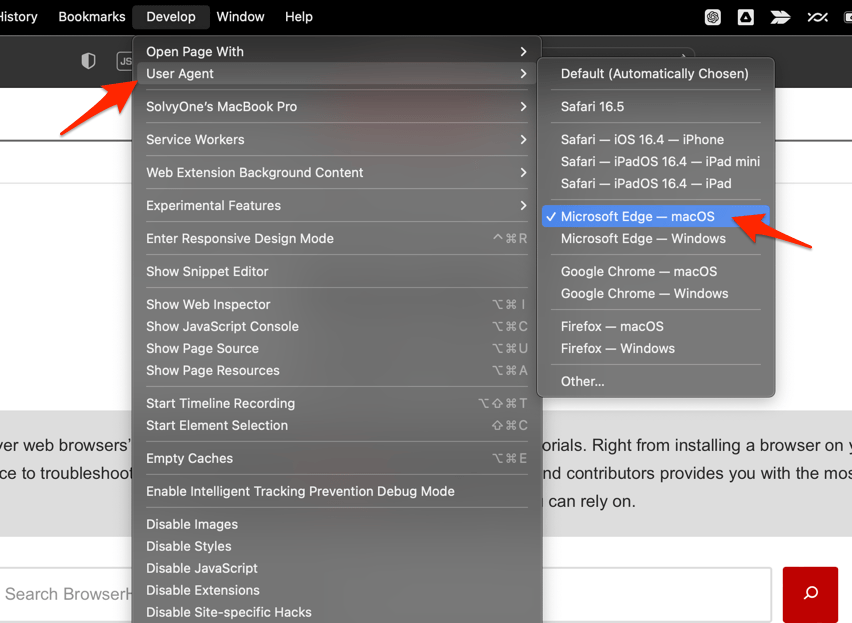
Task: Select Safari iOS 16.4 iPhone user agent
Action: tap(656, 140)
